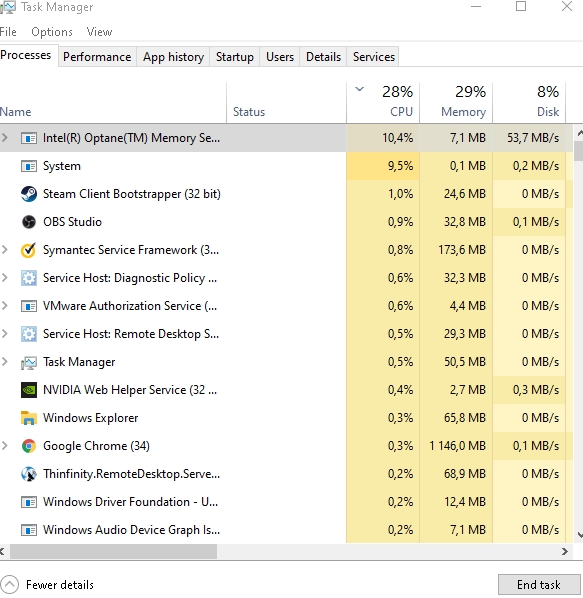Click the 53,7 MB/s disk value
Screen dimensions: 583x598
click(533, 138)
